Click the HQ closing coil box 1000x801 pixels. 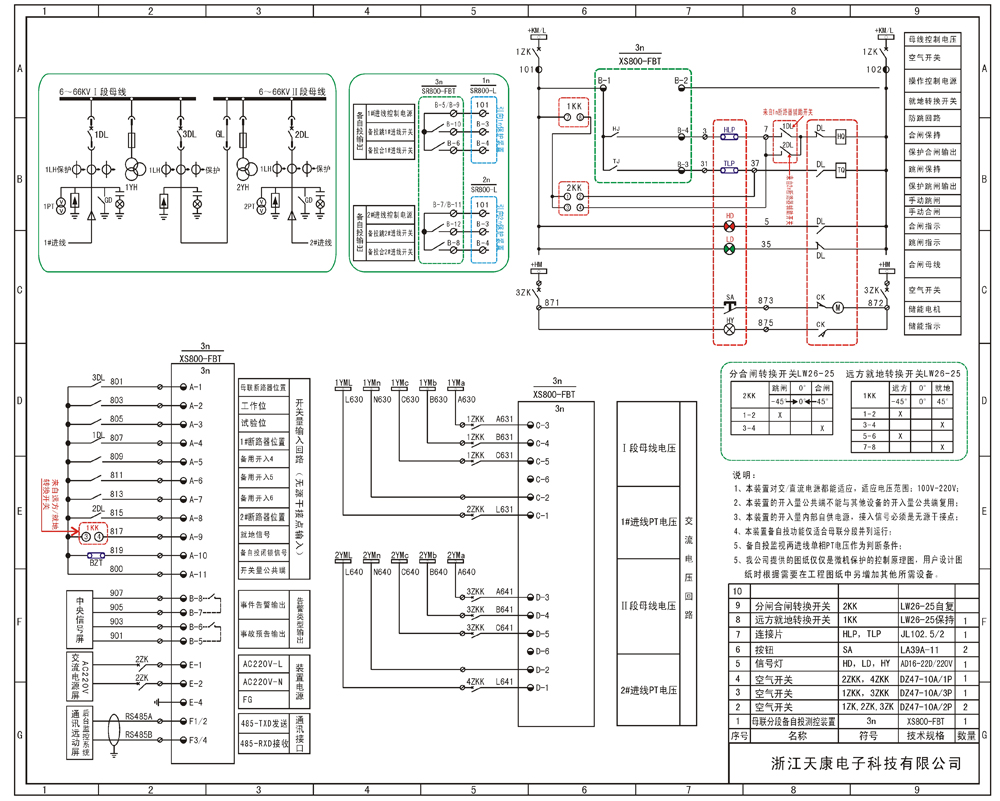840,136
